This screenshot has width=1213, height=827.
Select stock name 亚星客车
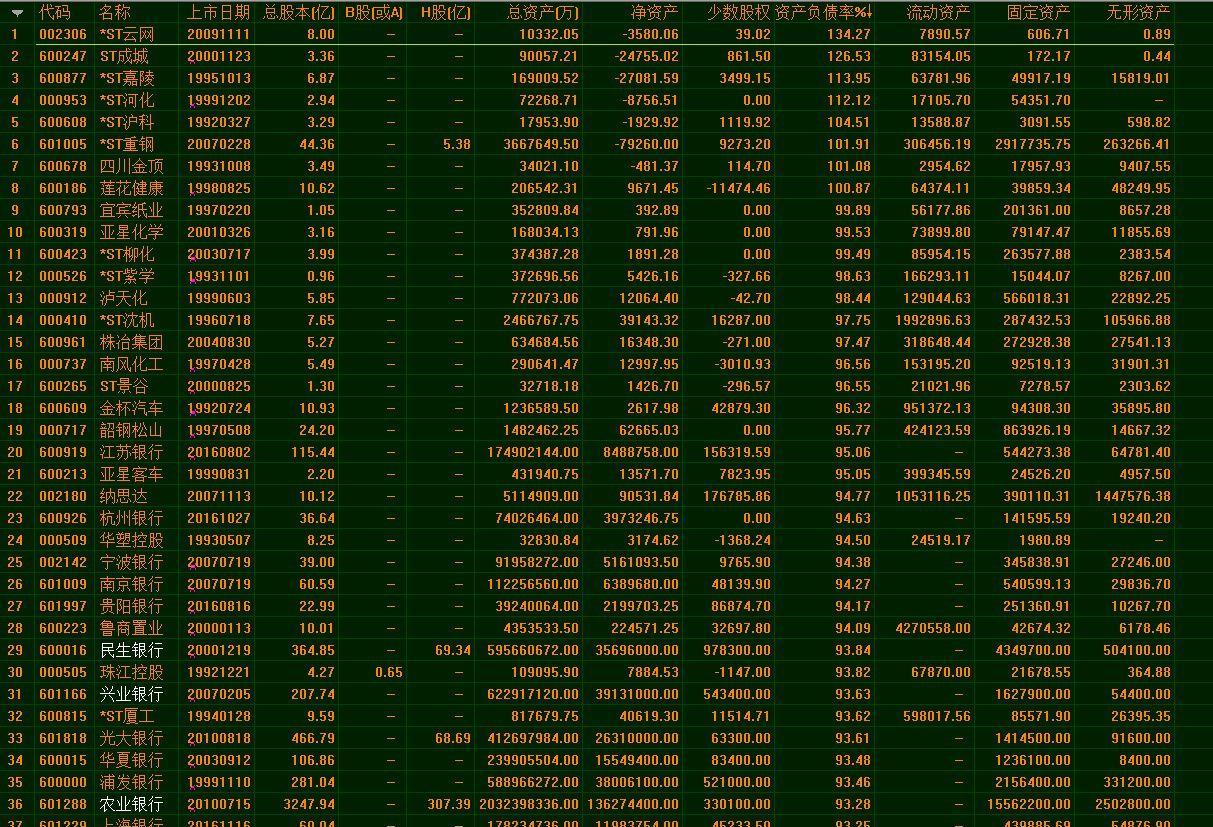131,474
